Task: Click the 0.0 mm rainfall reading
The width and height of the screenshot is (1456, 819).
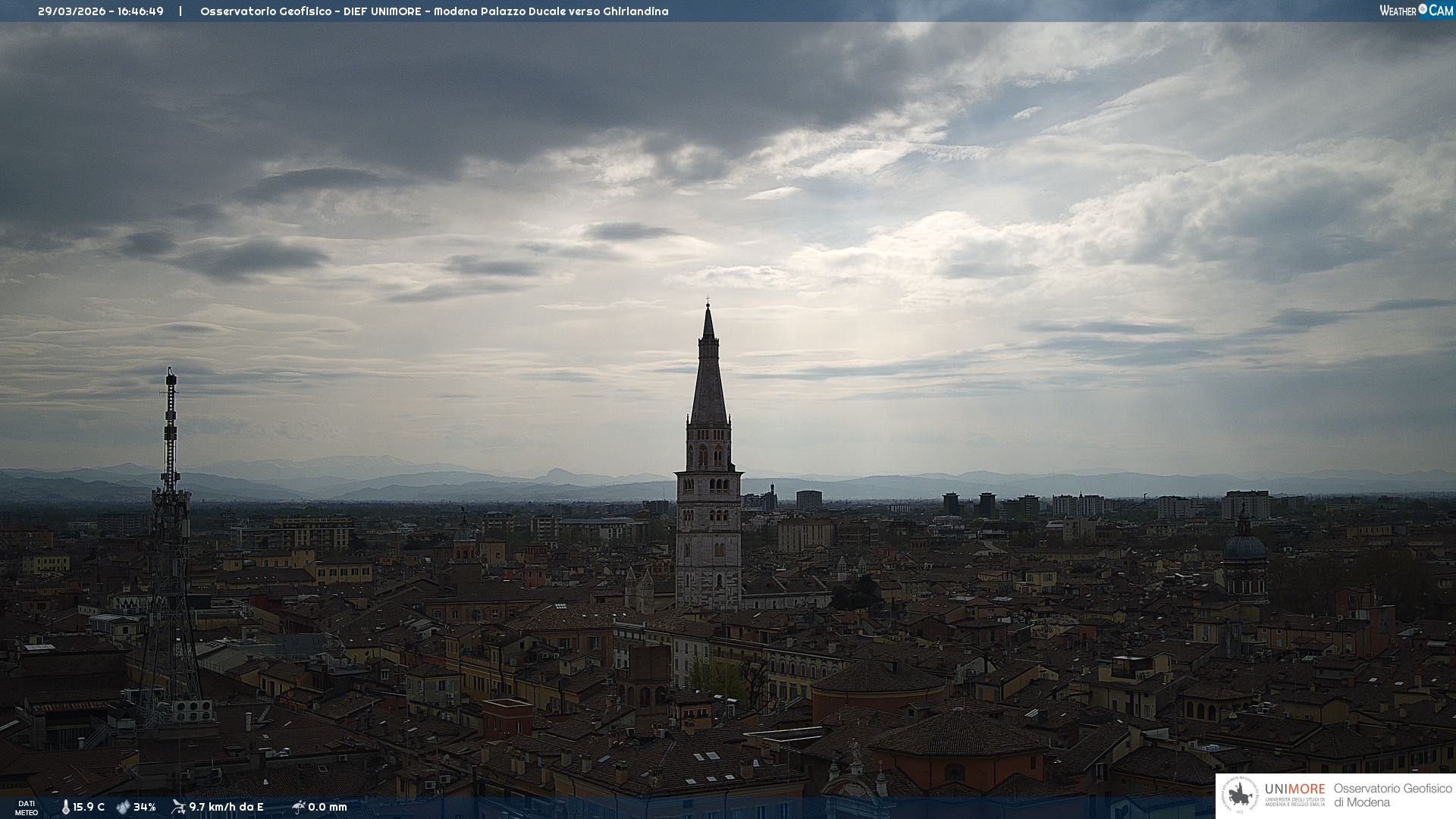Action: coord(328,808)
